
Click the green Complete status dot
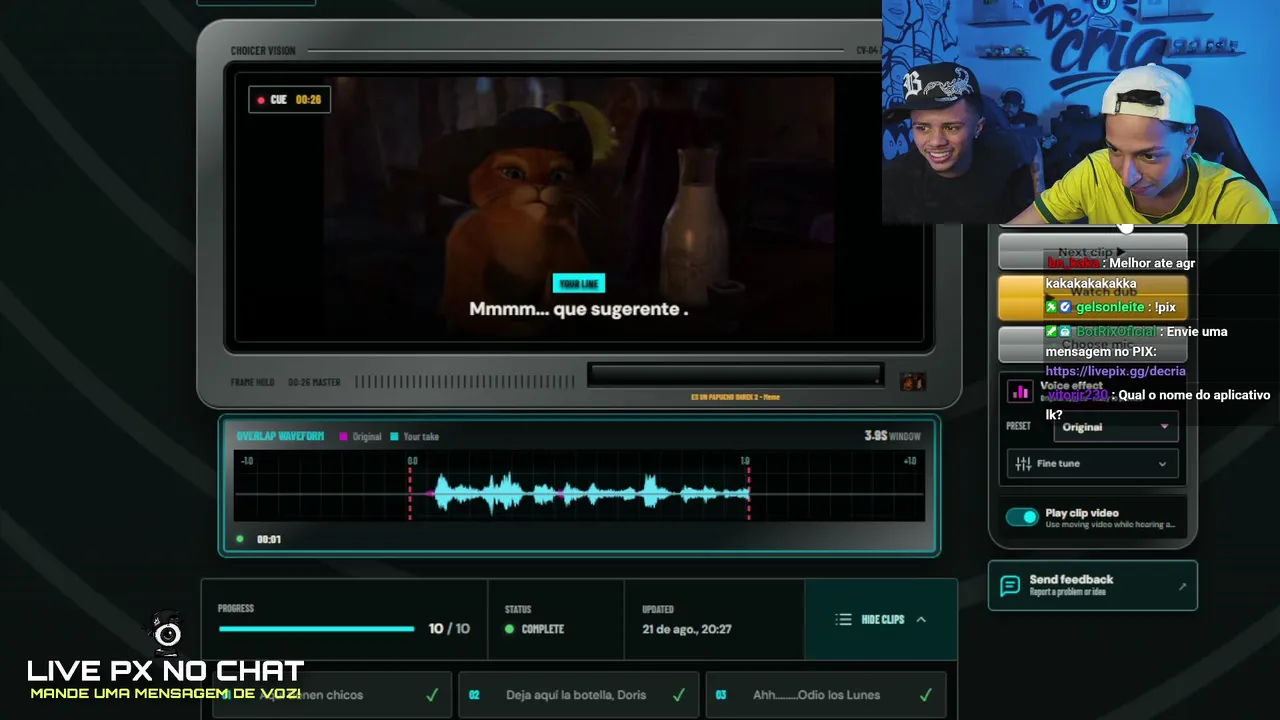509,629
